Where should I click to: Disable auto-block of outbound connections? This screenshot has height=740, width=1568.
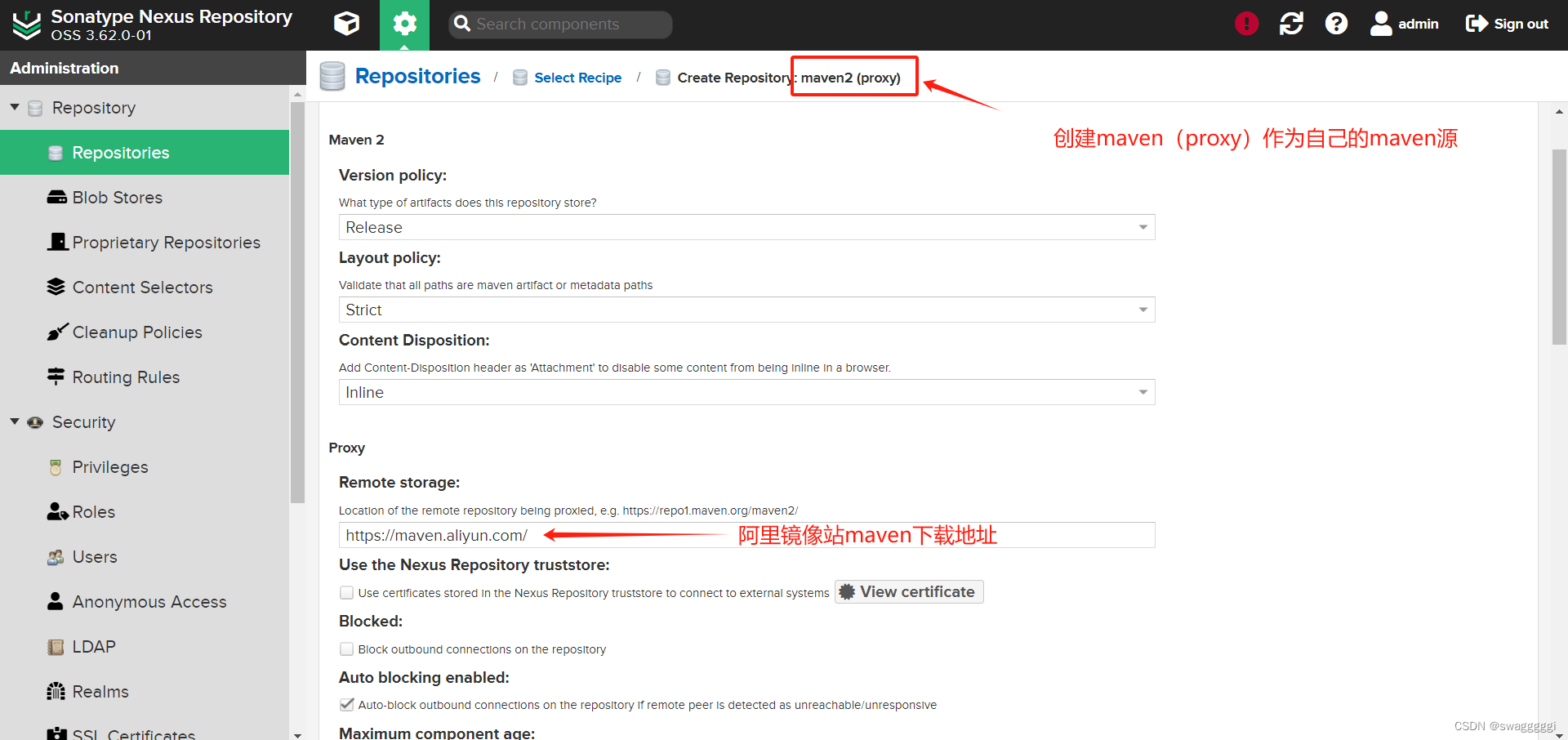point(346,704)
